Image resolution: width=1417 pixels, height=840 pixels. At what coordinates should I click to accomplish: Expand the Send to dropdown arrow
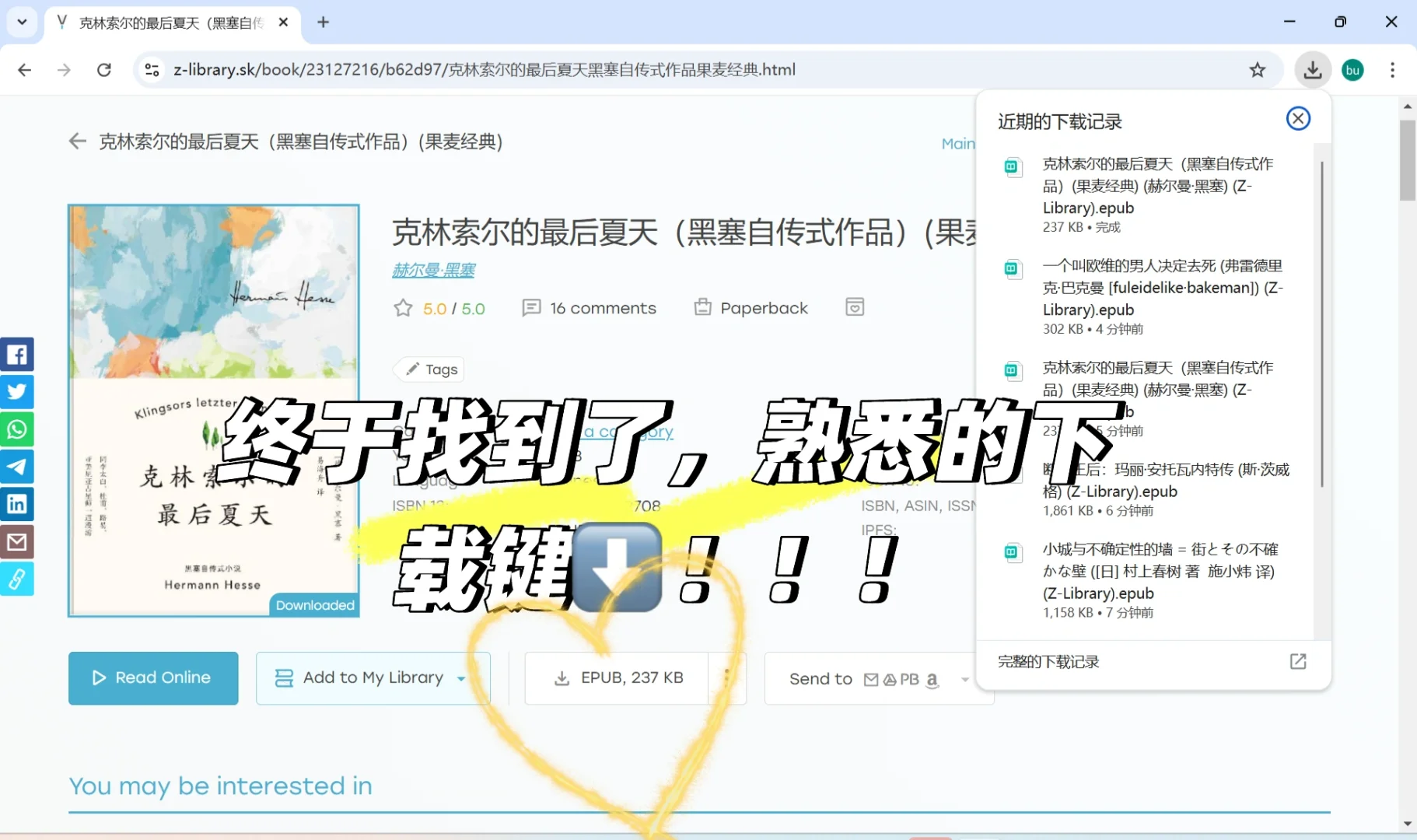point(965,679)
